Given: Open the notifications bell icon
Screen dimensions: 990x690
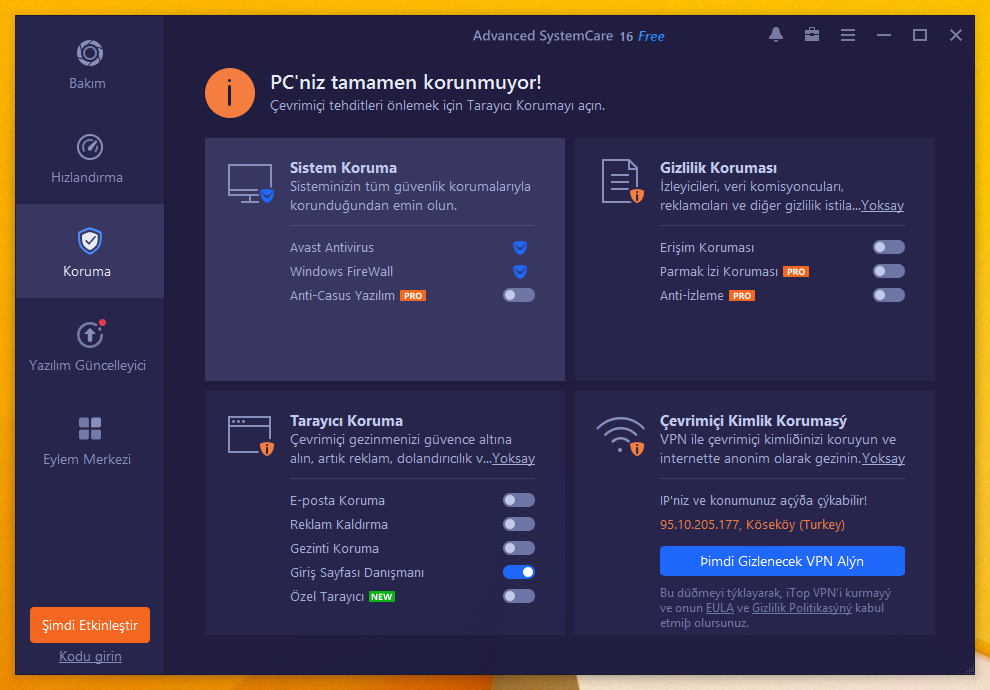Looking at the screenshot, I should (776, 35).
